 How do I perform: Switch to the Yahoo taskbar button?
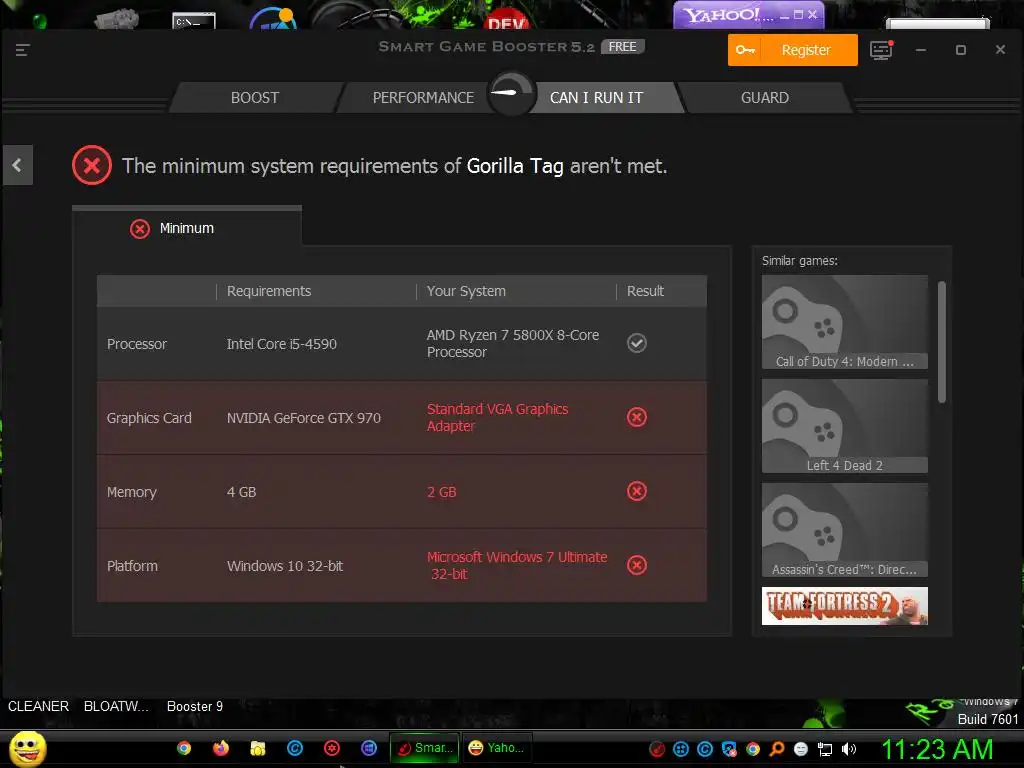(x=497, y=748)
